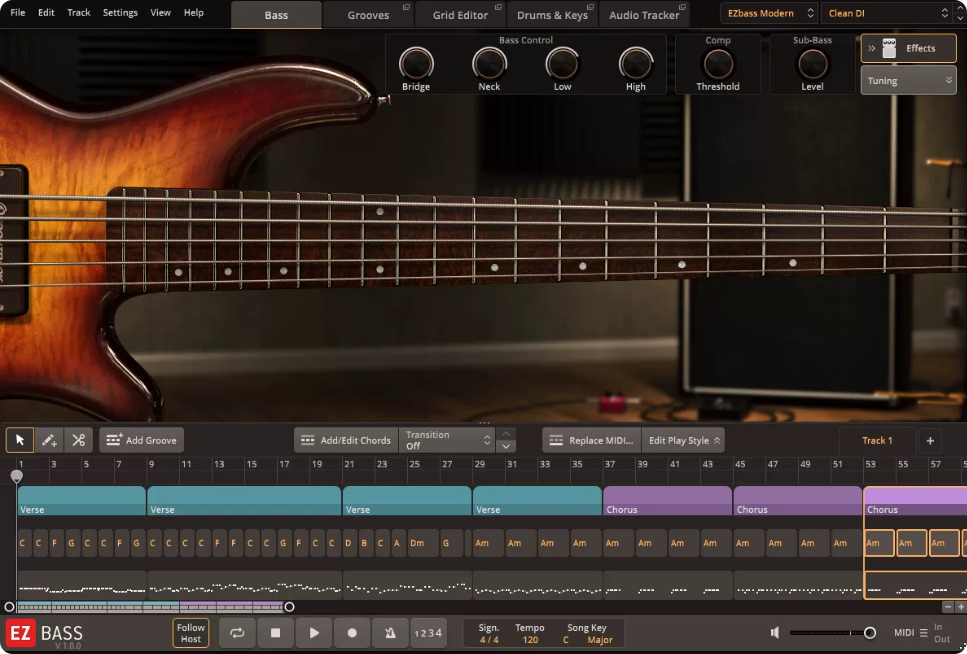Toggle loop playback
The height and width of the screenshot is (654, 967).
click(x=237, y=633)
